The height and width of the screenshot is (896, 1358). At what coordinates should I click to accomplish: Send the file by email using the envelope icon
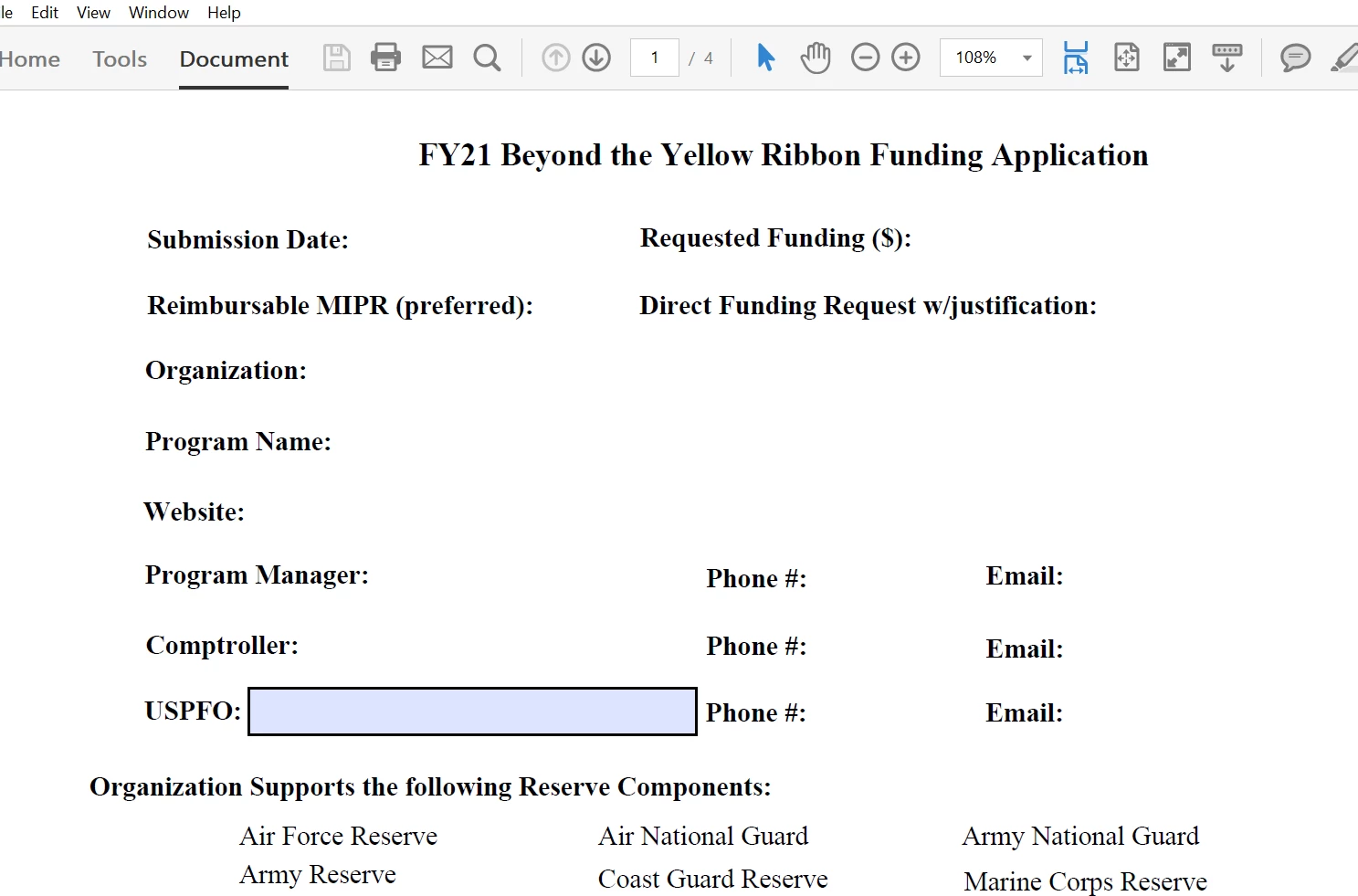437,58
